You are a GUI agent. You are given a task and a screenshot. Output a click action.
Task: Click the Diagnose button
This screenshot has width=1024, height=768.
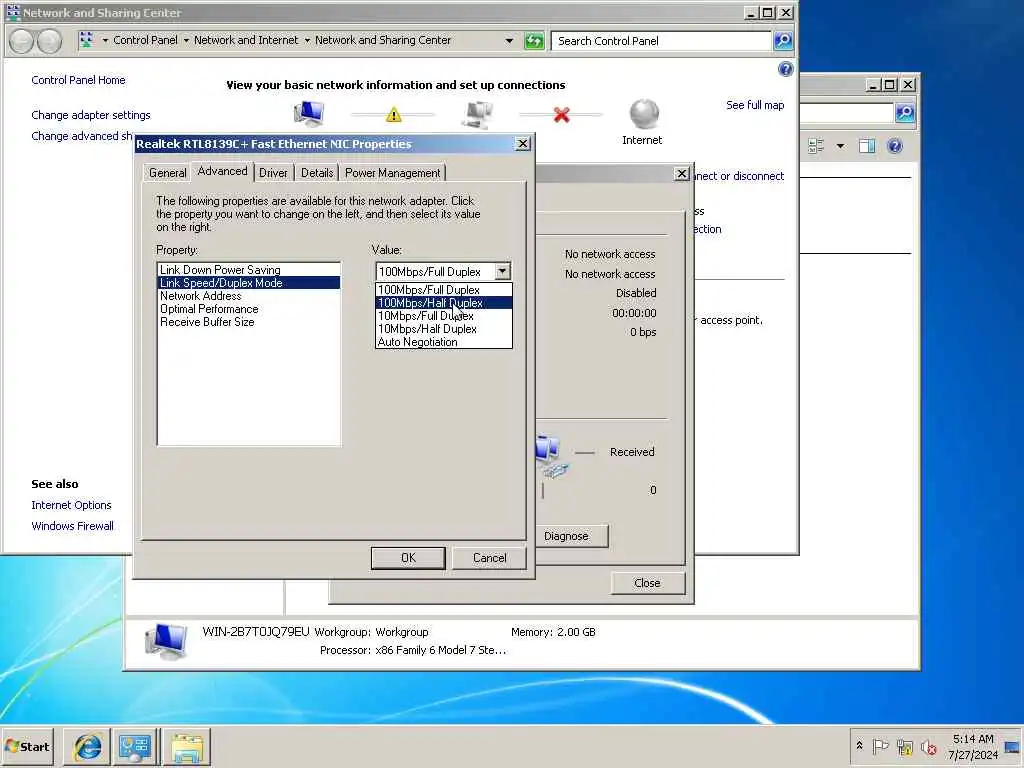(566, 536)
